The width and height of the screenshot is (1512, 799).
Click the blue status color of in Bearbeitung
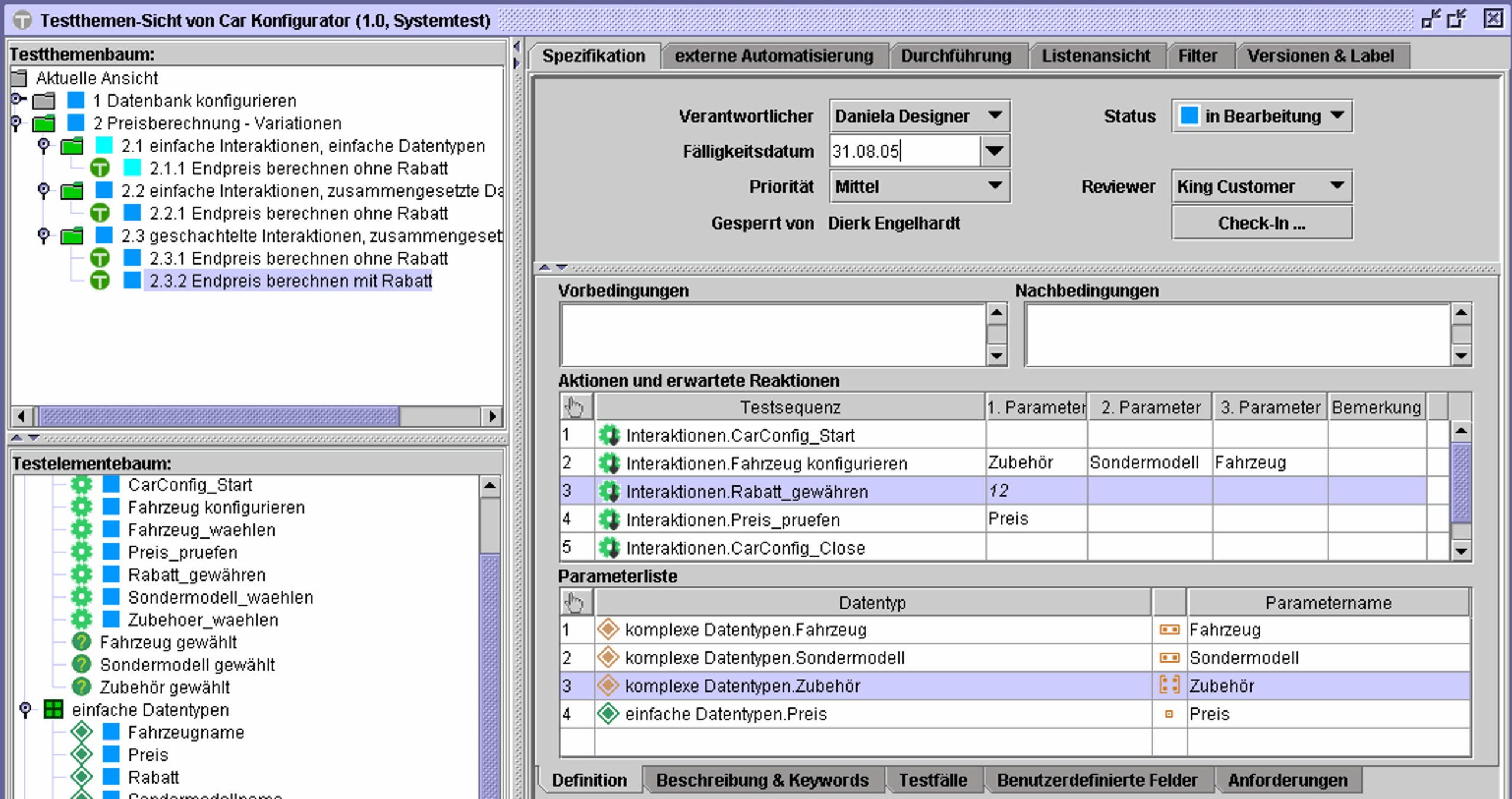point(1189,116)
